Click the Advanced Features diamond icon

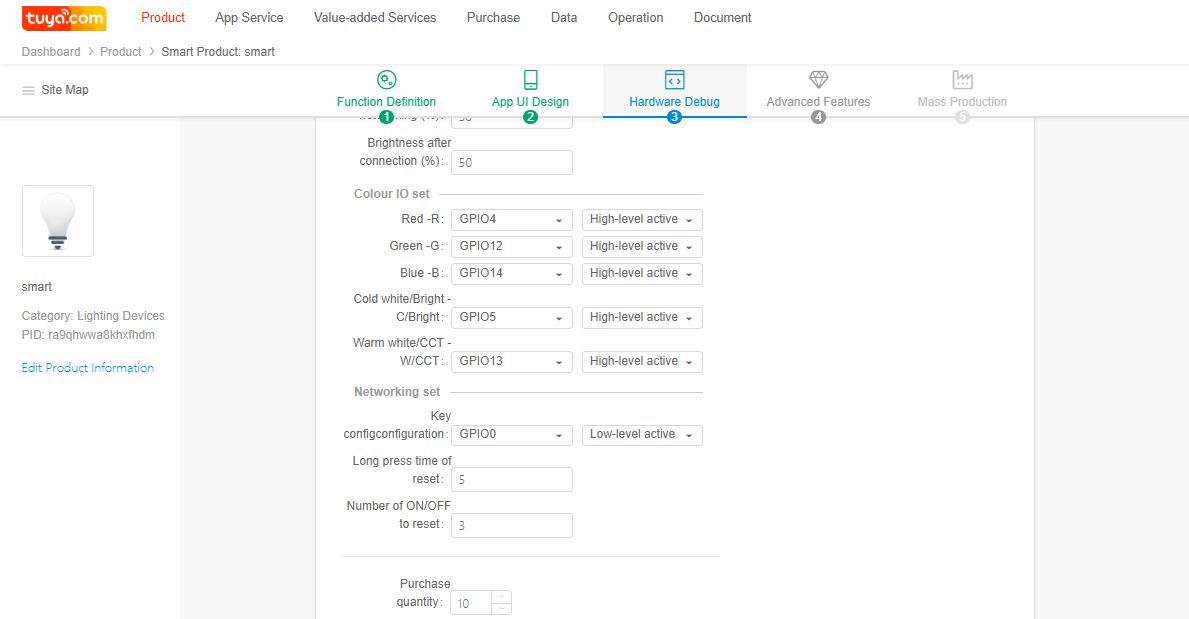pyautogui.click(x=818, y=80)
